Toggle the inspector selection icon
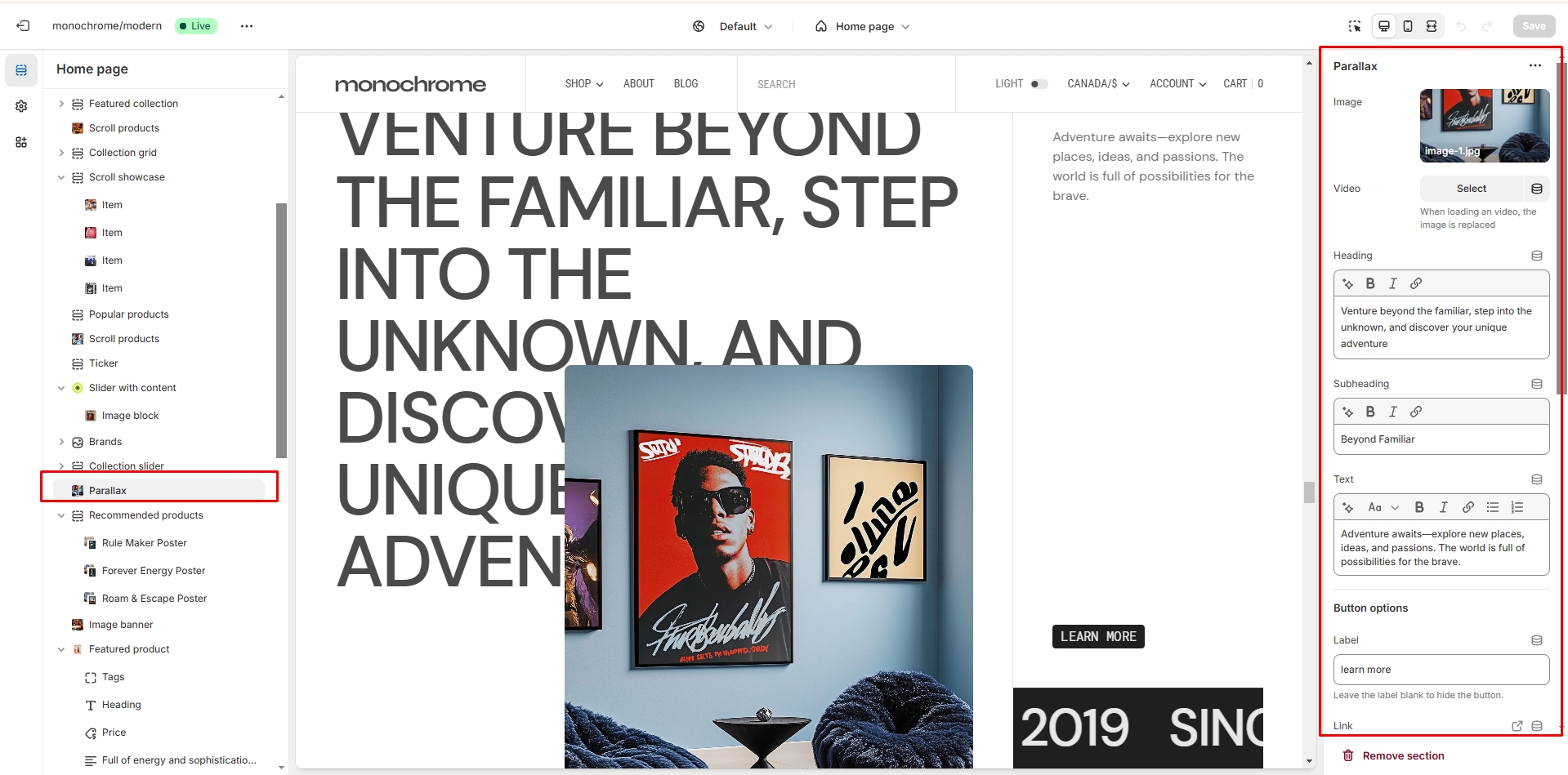The image size is (1568, 775). click(x=1355, y=26)
